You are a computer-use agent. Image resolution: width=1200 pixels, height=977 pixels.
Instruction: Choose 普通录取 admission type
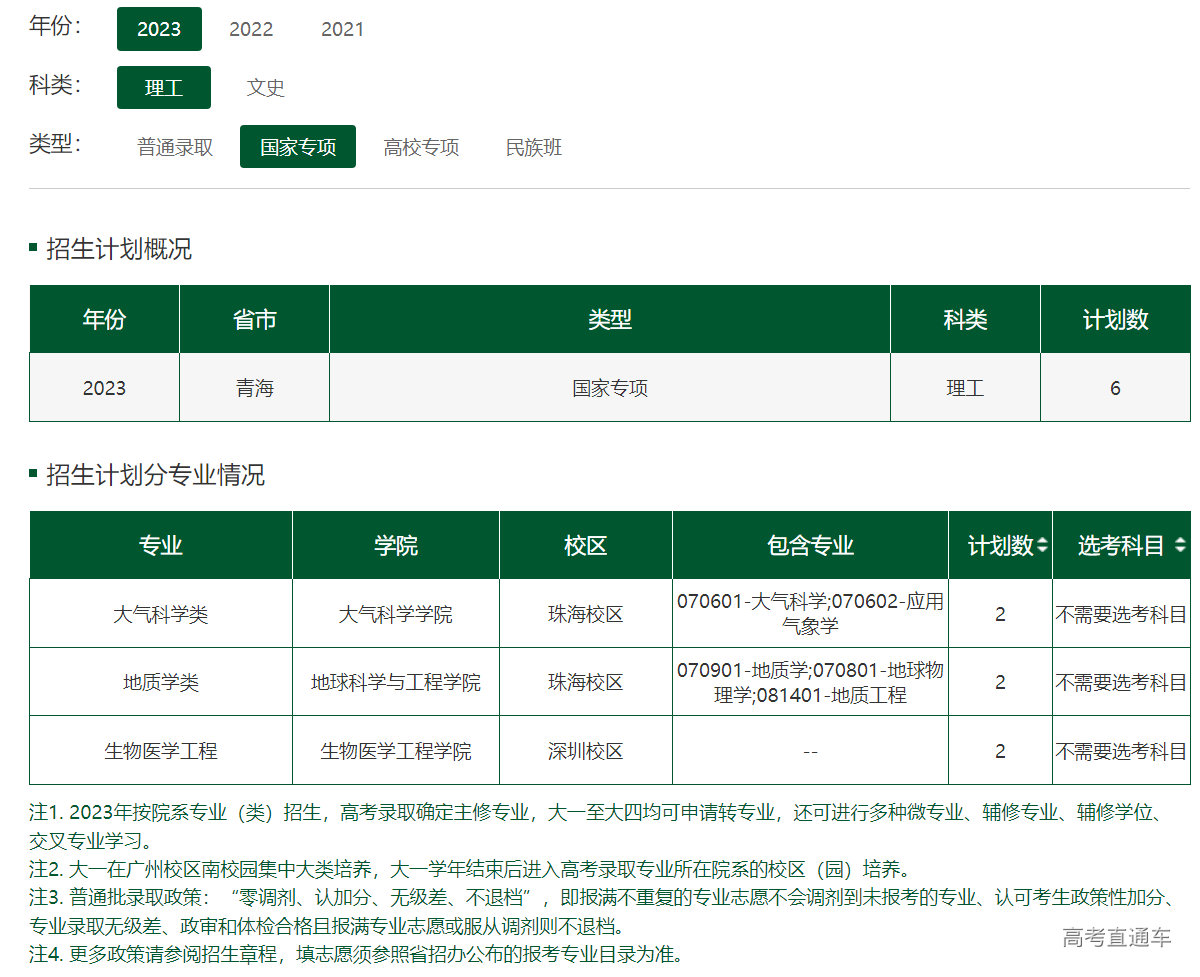(x=175, y=148)
